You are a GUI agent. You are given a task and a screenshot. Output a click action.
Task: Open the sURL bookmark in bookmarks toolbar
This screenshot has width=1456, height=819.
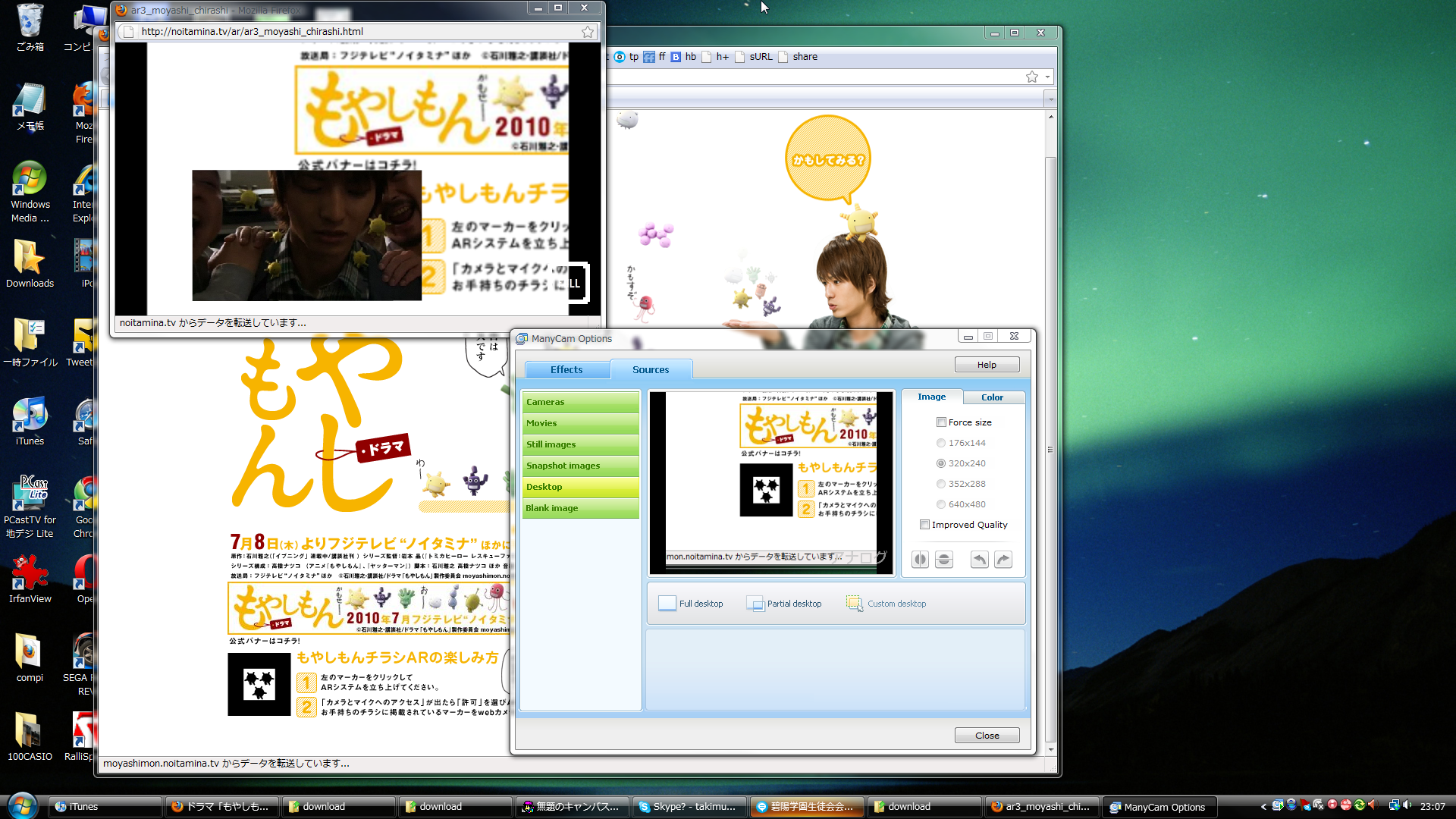point(754,57)
